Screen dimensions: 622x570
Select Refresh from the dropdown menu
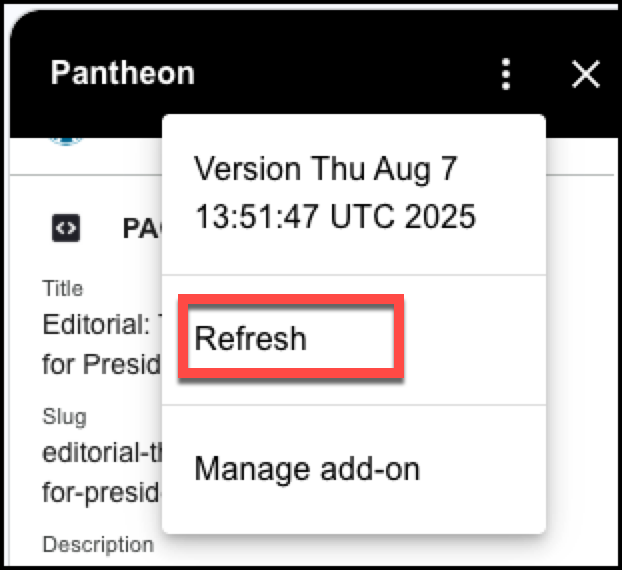251,339
